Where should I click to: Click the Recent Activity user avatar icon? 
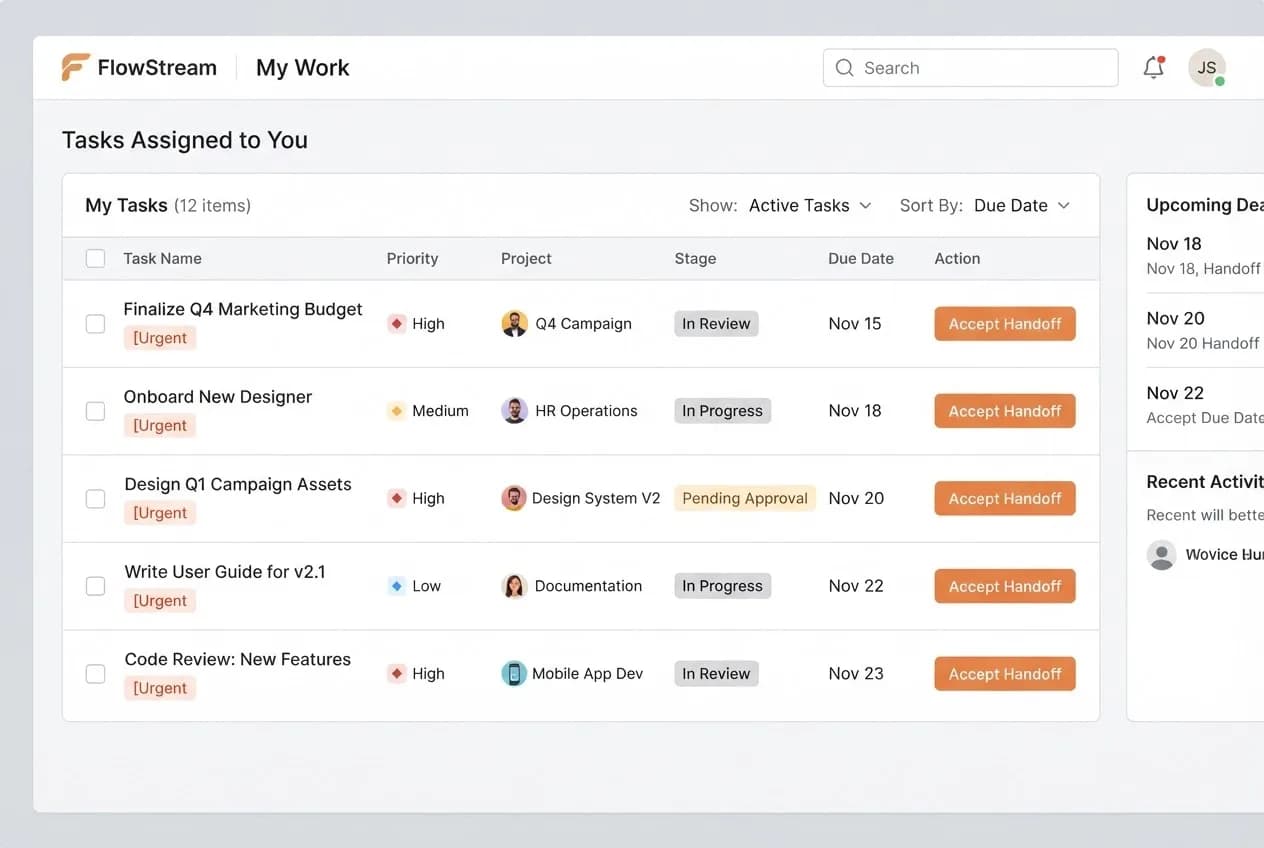coord(1161,555)
